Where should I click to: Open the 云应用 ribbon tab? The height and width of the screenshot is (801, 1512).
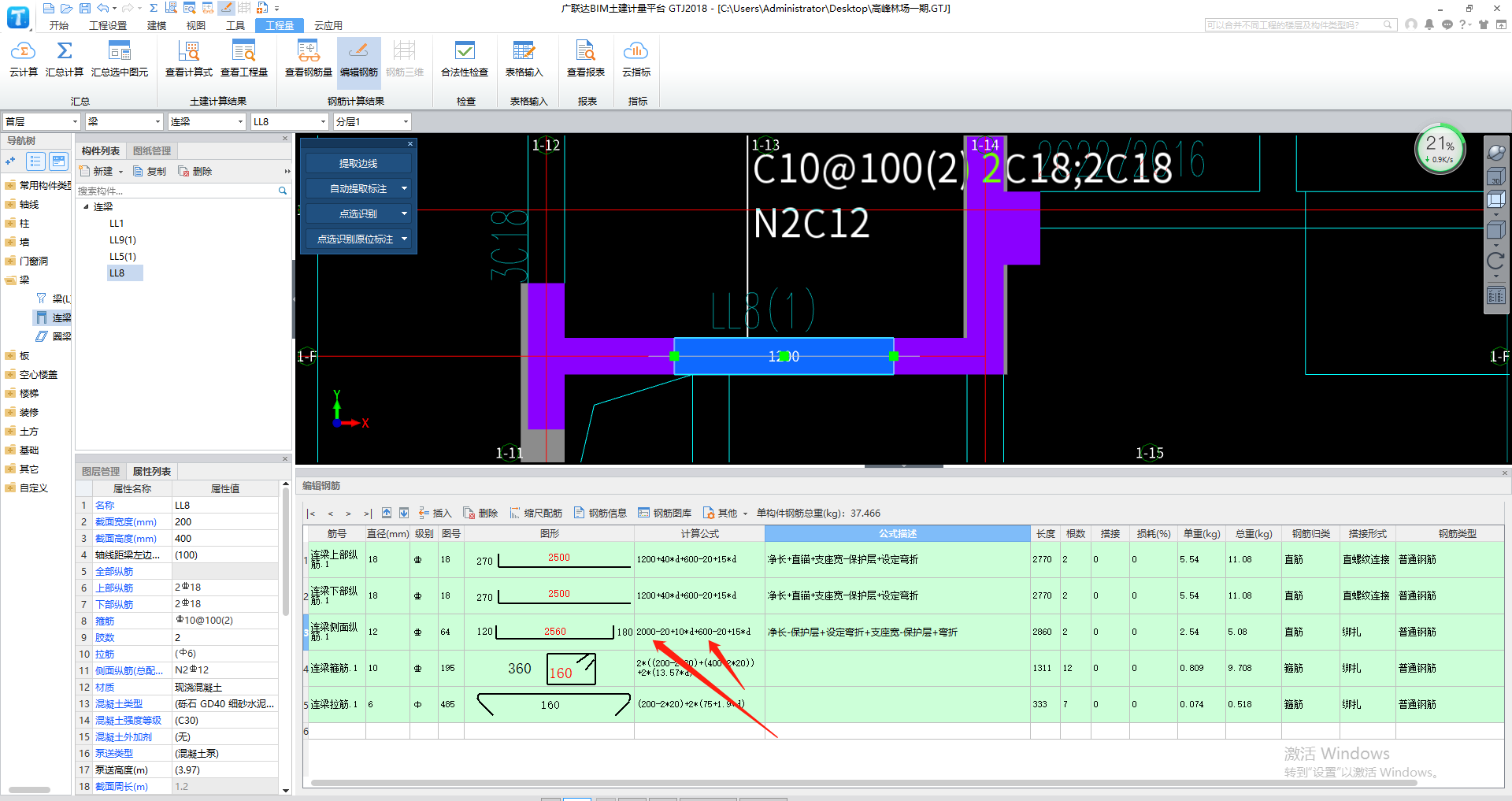click(x=328, y=25)
